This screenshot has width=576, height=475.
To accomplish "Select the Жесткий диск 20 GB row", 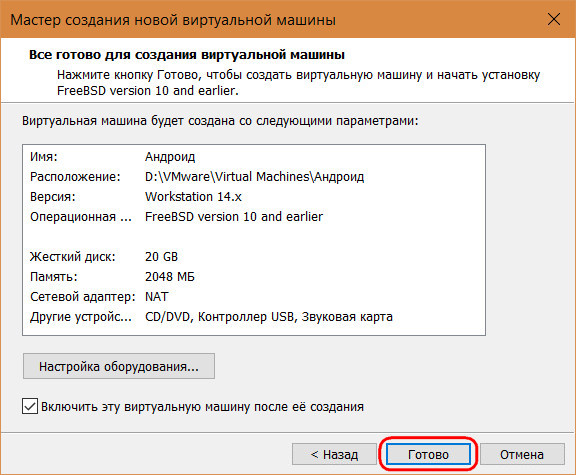I will point(254,256).
